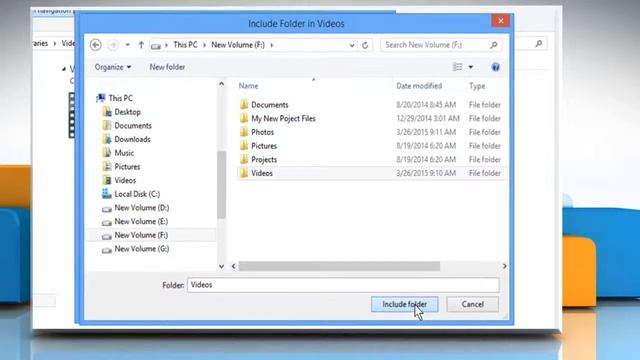Image resolution: width=640 pixels, height=360 pixels.
Task: Click the 12/29/2014 3:01 AM date cell
Action: [428, 118]
